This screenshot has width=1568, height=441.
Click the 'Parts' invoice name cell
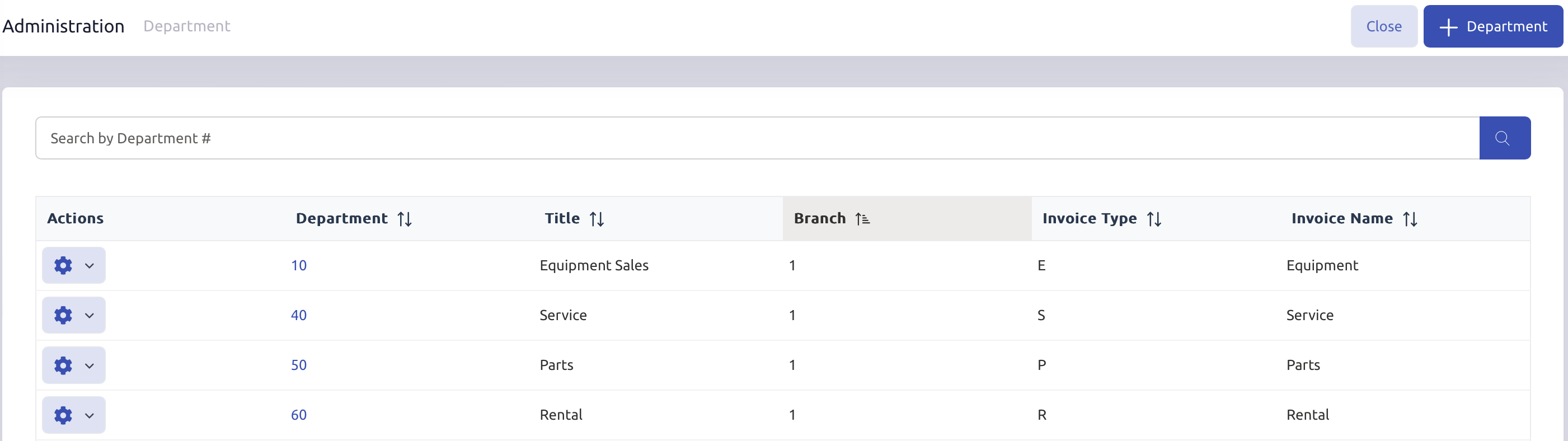tap(1303, 365)
